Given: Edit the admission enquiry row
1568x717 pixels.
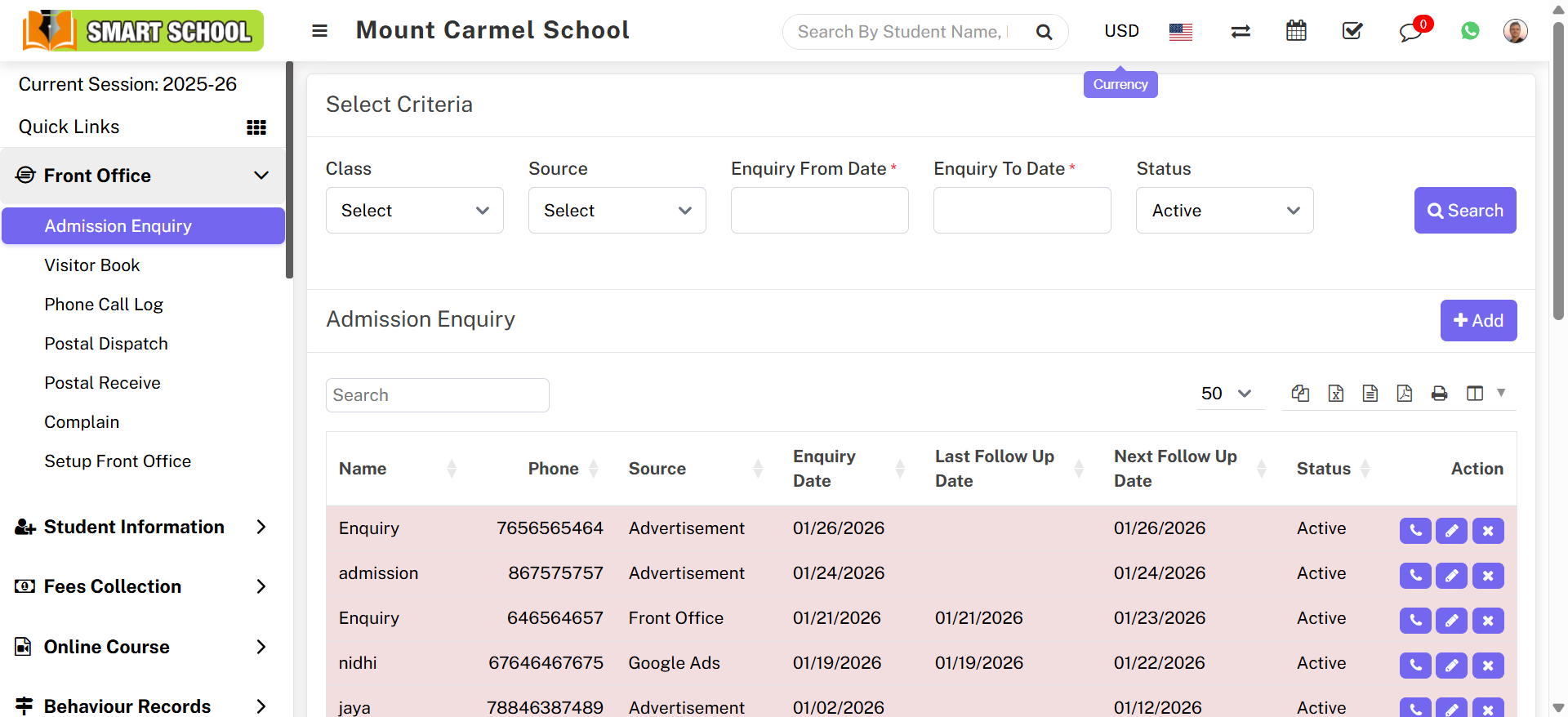Looking at the screenshot, I should (1451, 576).
